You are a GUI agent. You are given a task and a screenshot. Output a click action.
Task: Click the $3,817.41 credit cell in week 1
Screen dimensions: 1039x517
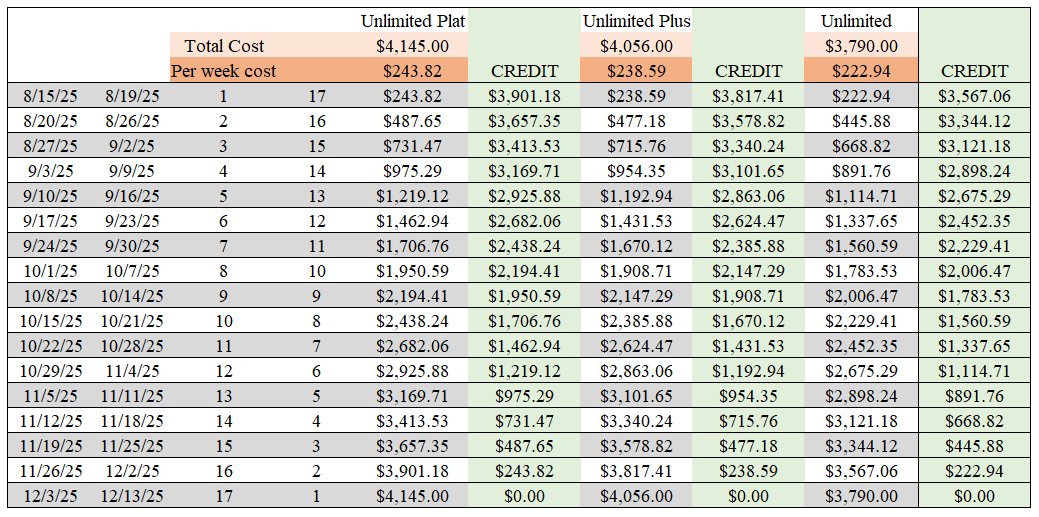coord(748,96)
